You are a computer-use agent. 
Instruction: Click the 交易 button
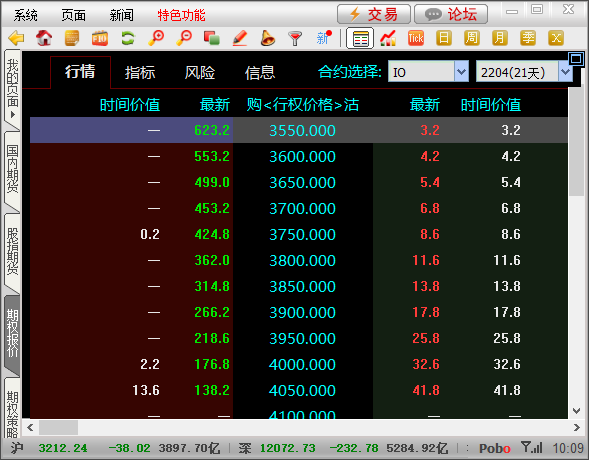[374, 14]
